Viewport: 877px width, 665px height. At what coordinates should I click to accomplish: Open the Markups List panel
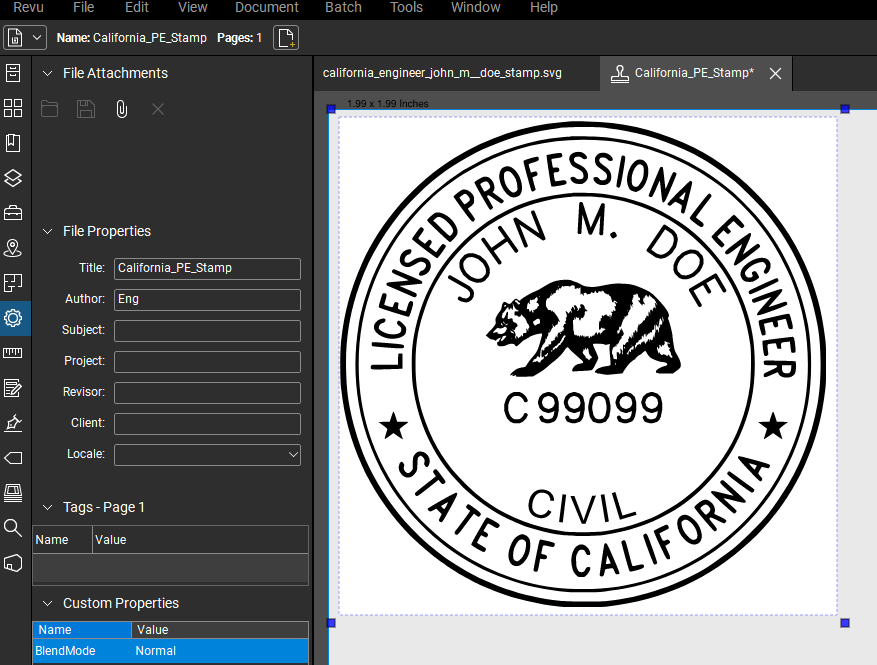[x=13, y=388]
